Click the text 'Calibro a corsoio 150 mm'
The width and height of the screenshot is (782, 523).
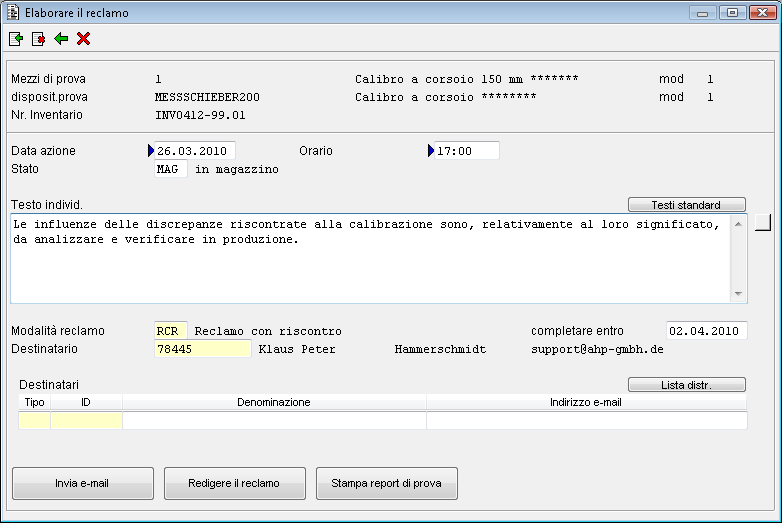tap(439, 79)
